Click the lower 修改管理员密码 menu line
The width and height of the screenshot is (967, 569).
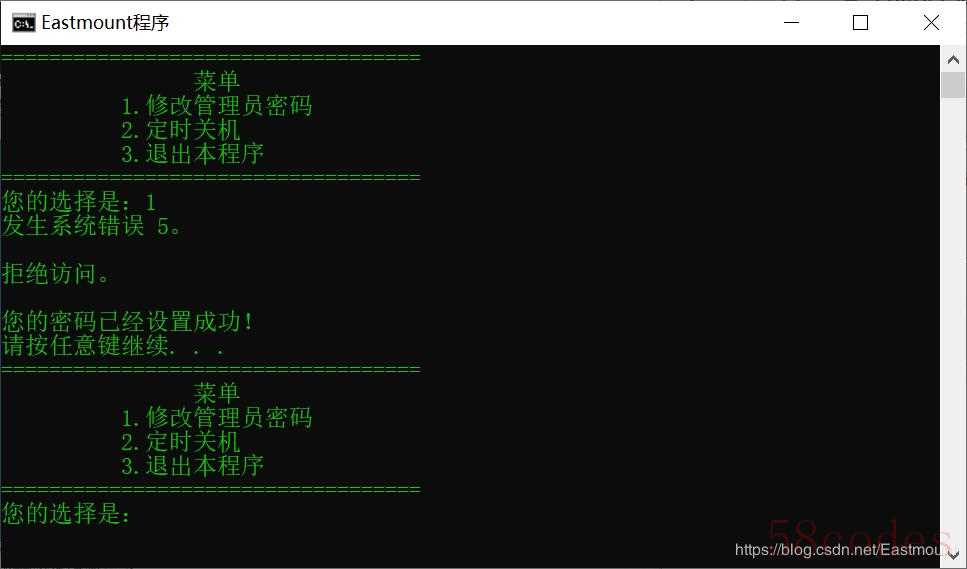coord(216,417)
